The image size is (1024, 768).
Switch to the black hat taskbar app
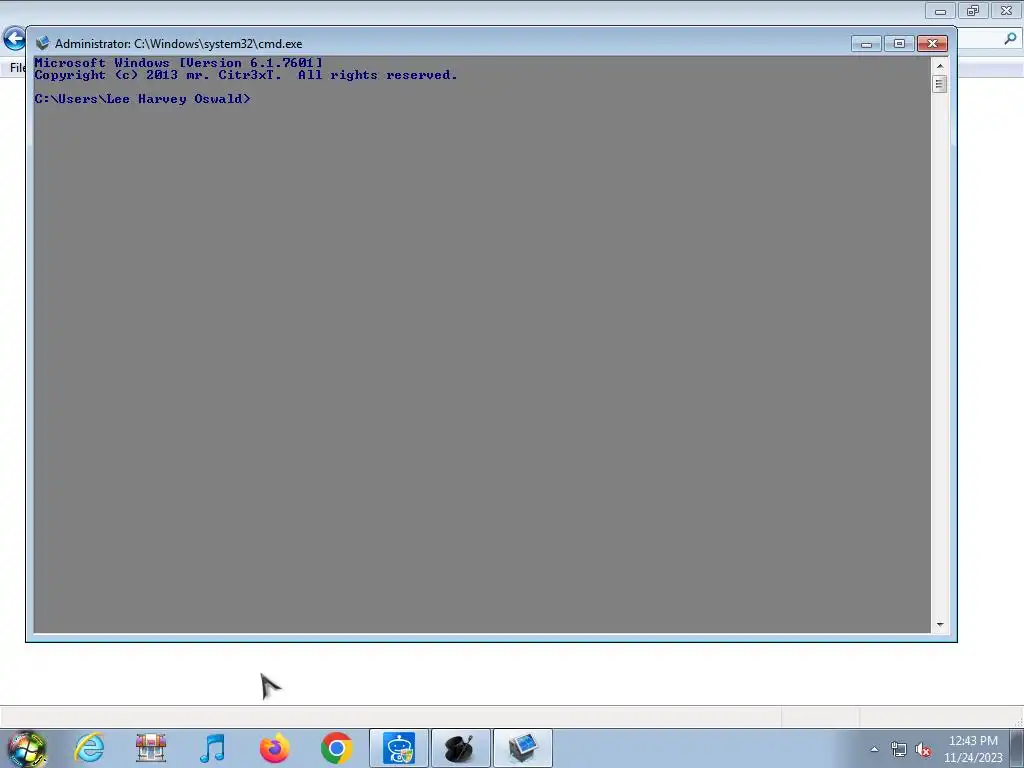point(460,748)
